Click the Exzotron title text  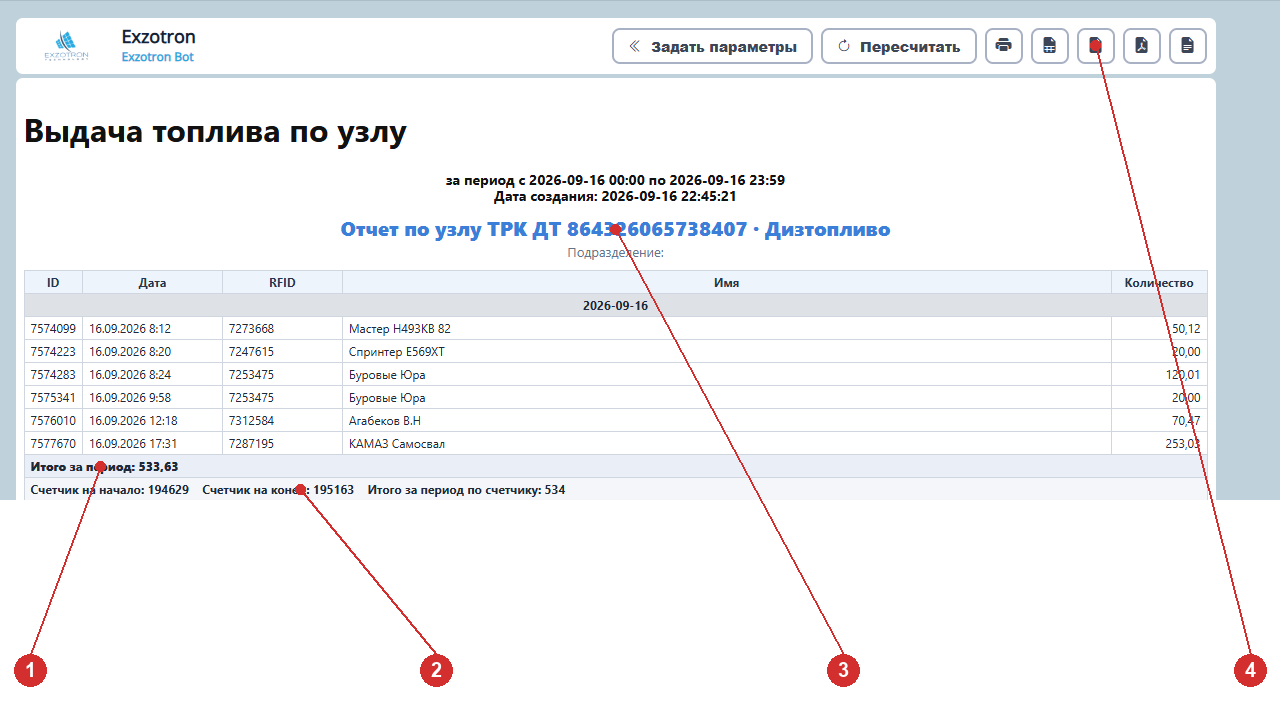[158, 36]
